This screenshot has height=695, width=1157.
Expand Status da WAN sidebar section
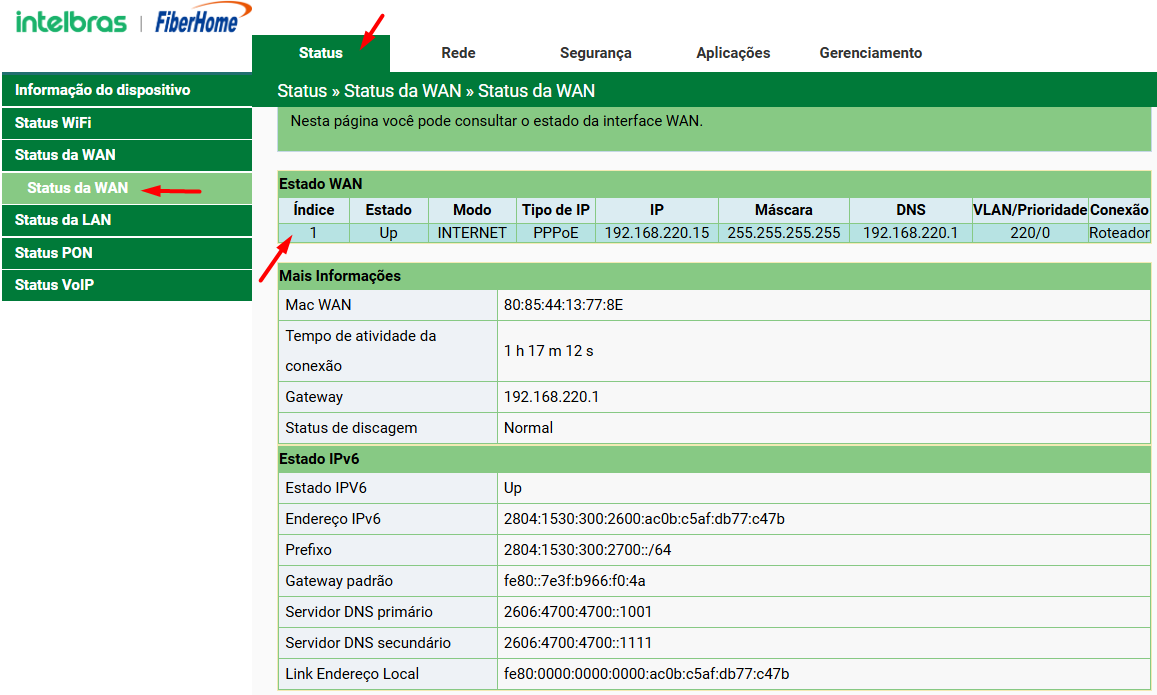[x=127, y=155]
